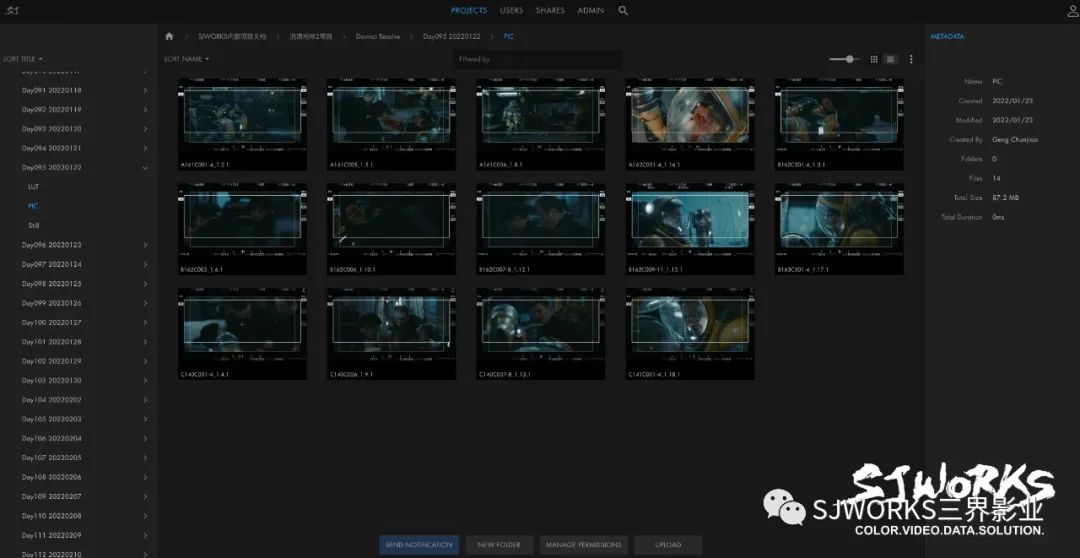Select the METADATA panel tab
Screen dimensions: 1080x558
[947, 37]
